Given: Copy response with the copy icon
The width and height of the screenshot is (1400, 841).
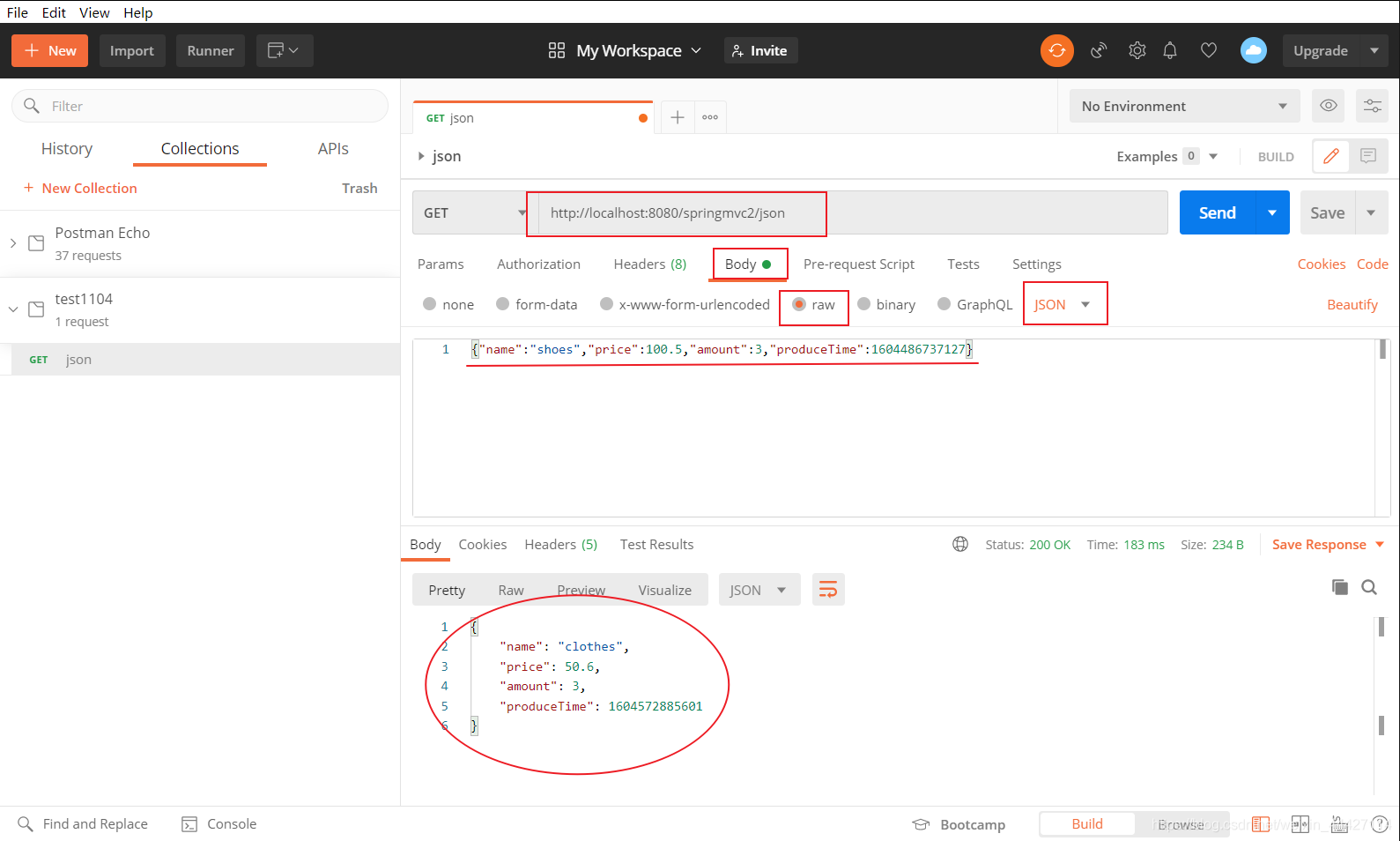Looking at the screenshot, I should click(x=1340, y=587).
